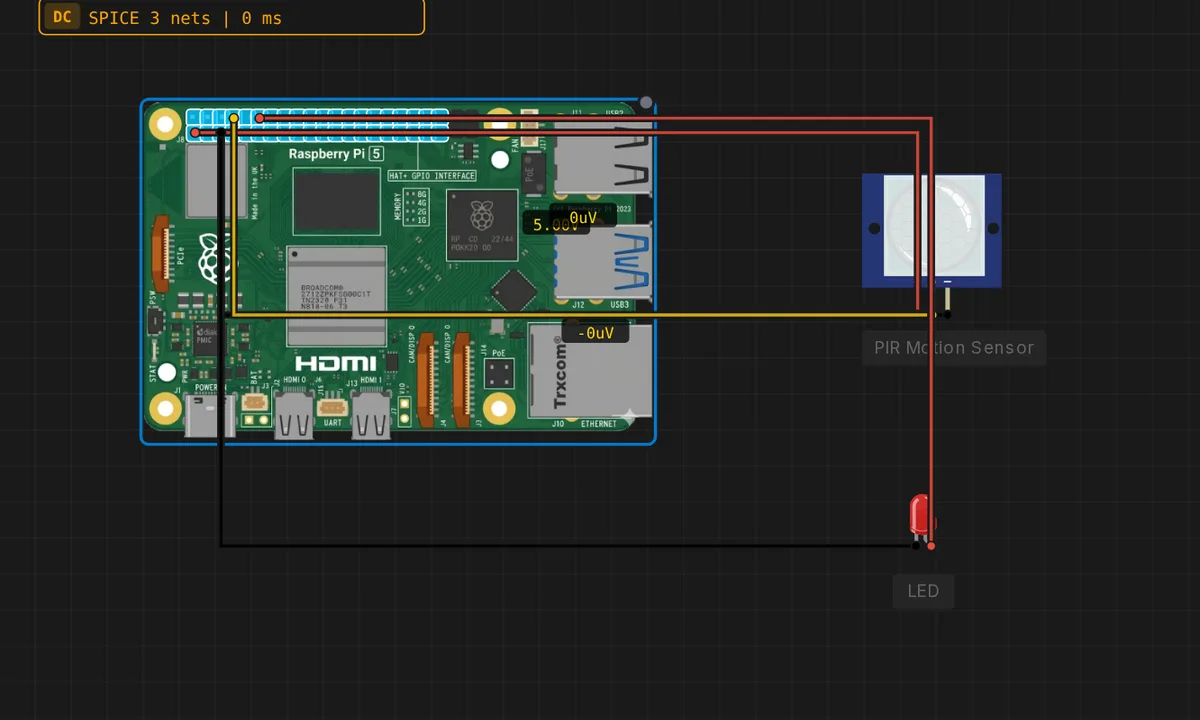Screen dimensions: 1200x720
Task: Click the -0uV voltage probe label
Action: click(x=596, y=333)
